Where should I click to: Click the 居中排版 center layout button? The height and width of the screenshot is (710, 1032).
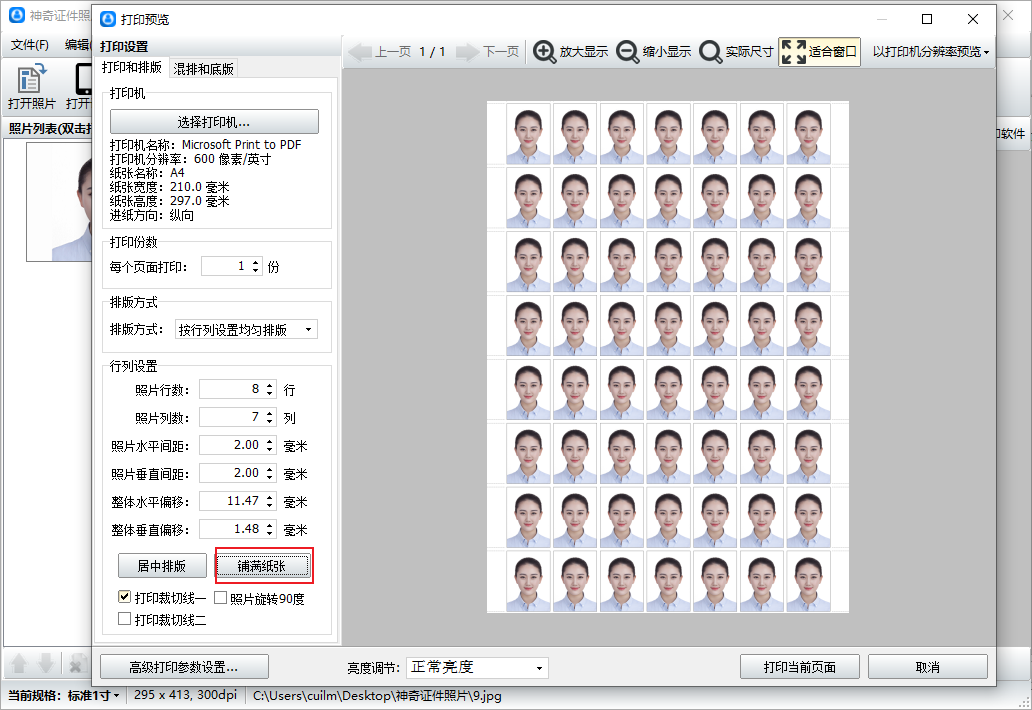click(x=161, y=566)
